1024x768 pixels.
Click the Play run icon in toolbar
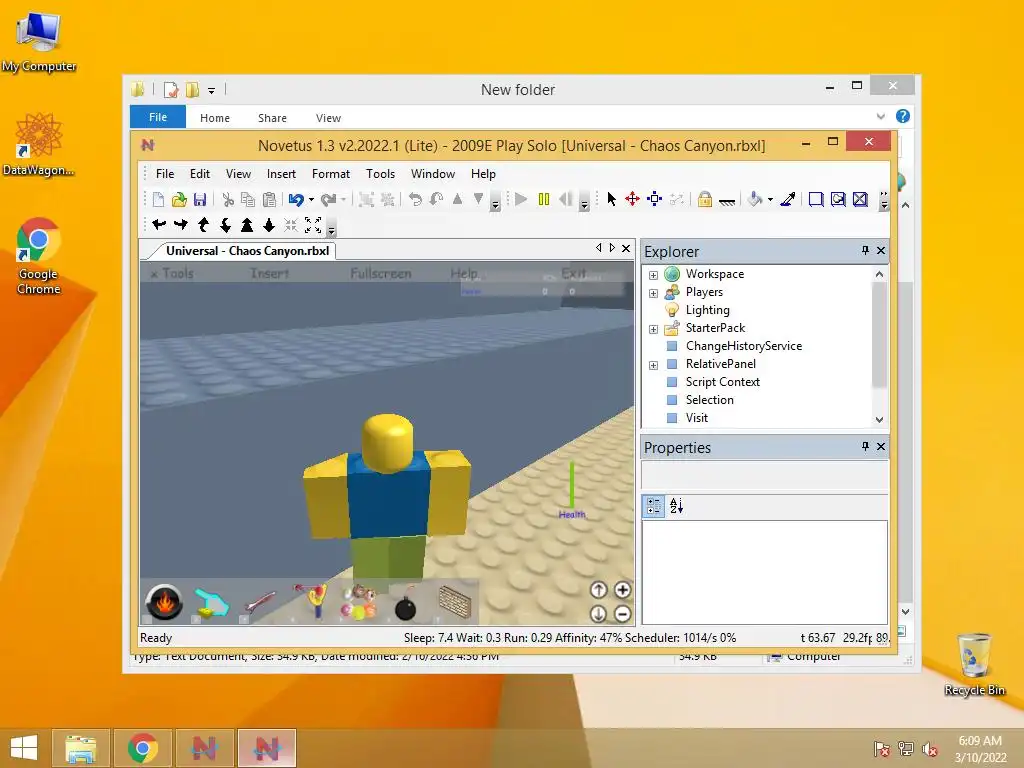point(521,199)
